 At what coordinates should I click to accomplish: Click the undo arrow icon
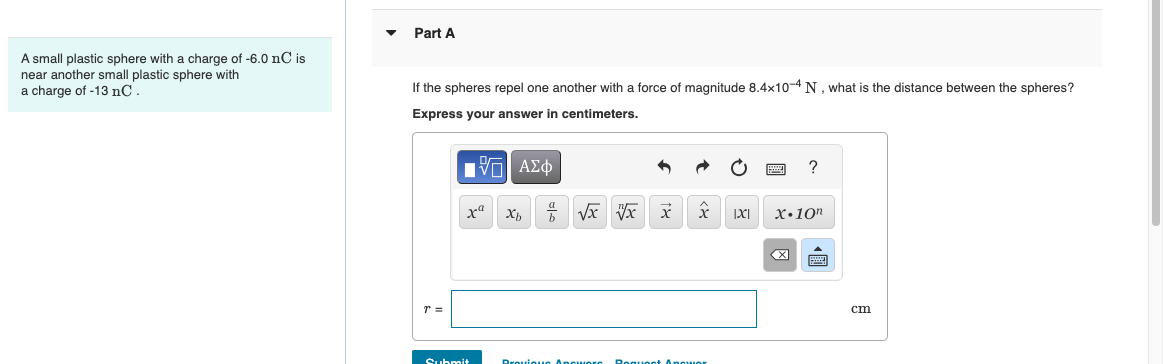(665, 168)
